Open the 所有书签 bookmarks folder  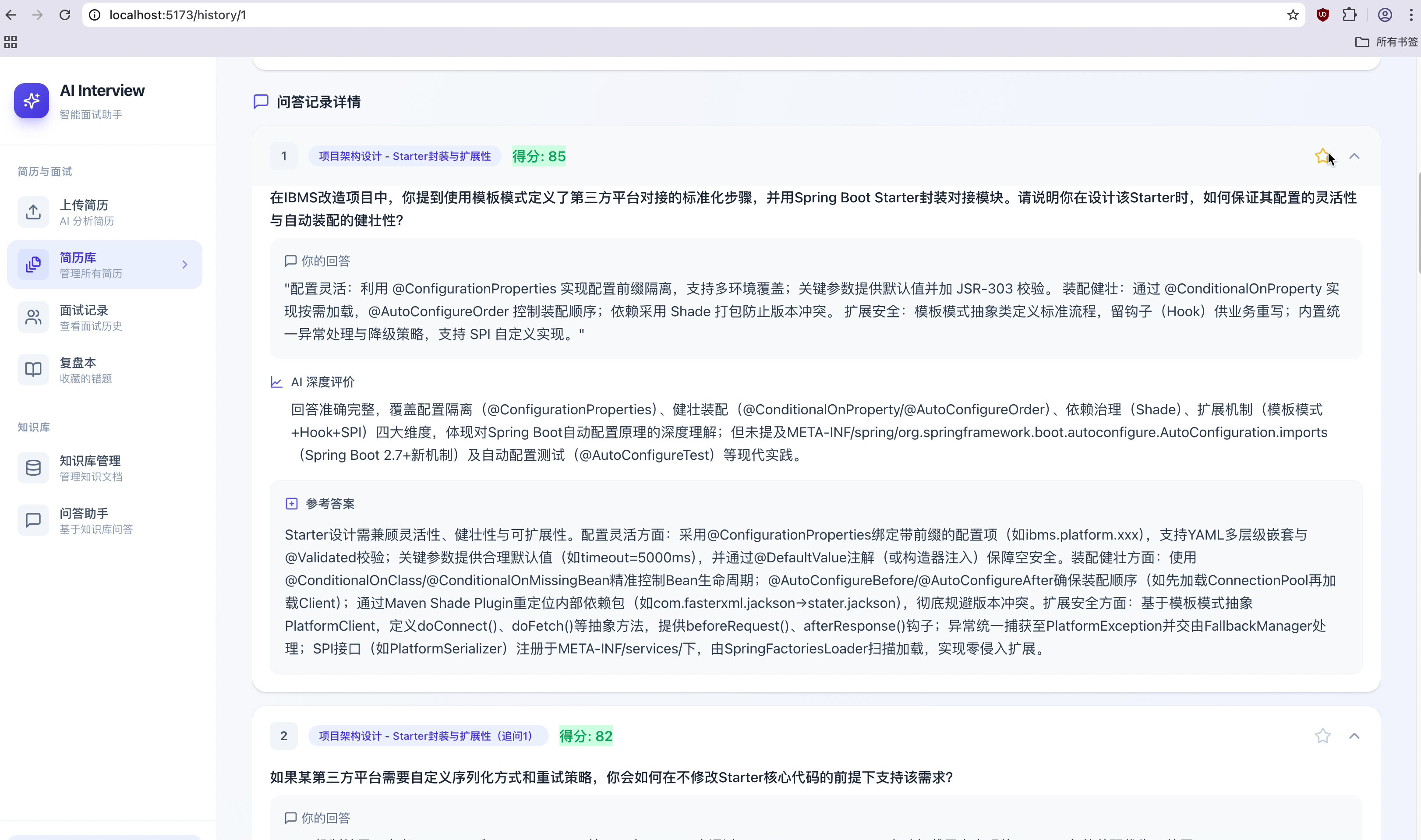[1386, 42]
